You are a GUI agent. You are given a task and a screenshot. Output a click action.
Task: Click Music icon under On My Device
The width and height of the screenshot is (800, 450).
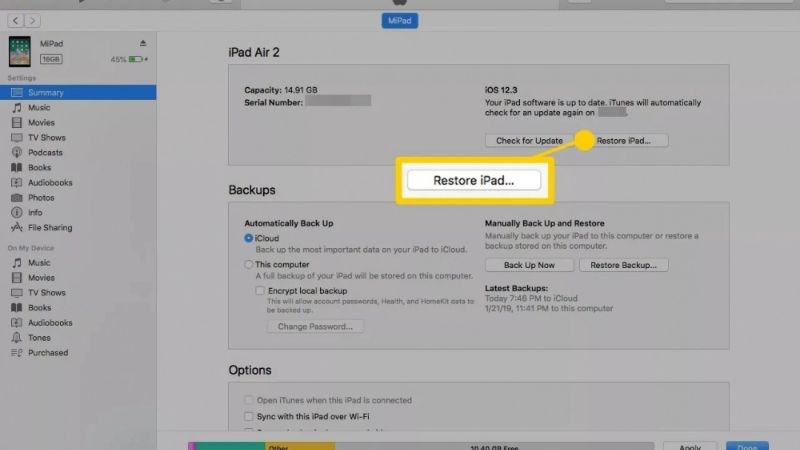[x=17, y=263]
